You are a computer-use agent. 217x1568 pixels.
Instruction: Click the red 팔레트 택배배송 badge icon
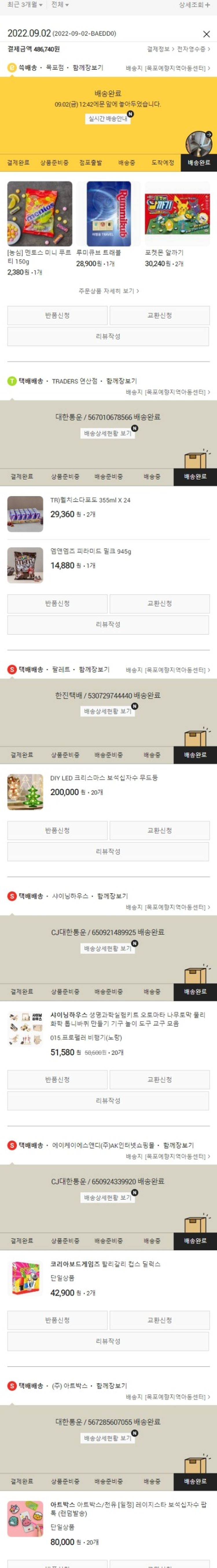pos(12,670)
